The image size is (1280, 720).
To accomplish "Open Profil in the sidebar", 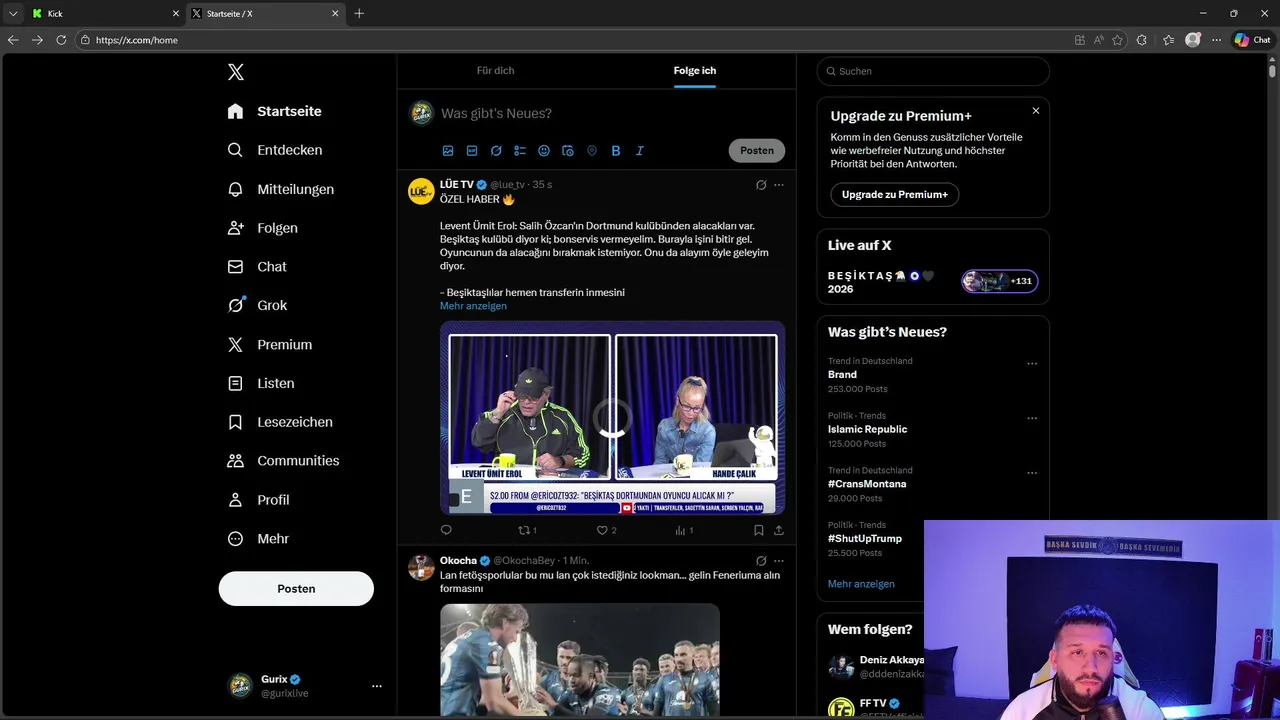I will tap(259, 500).
